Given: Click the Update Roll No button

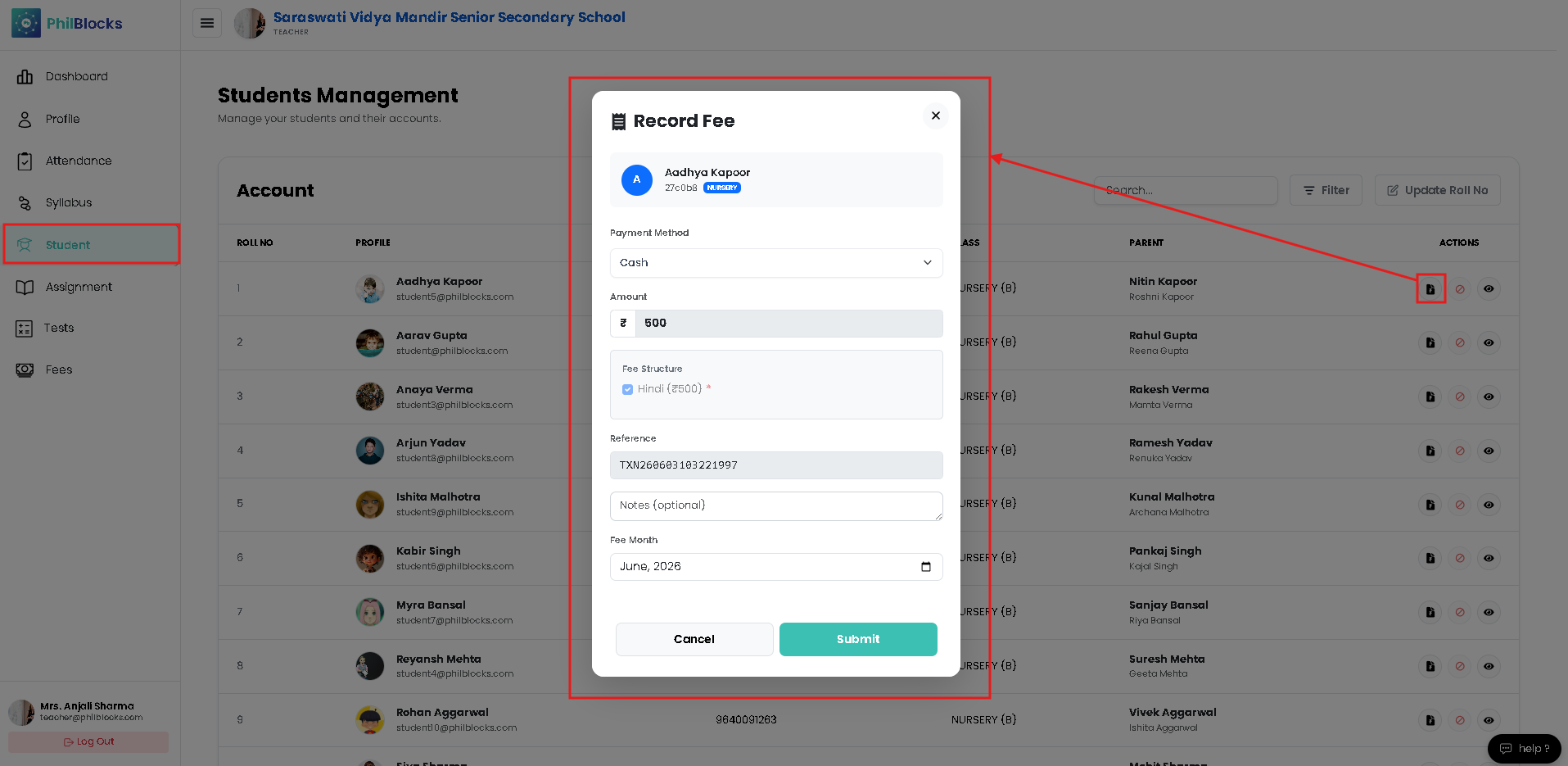Looking at the screenshot, I should (x=1437, y=190).
